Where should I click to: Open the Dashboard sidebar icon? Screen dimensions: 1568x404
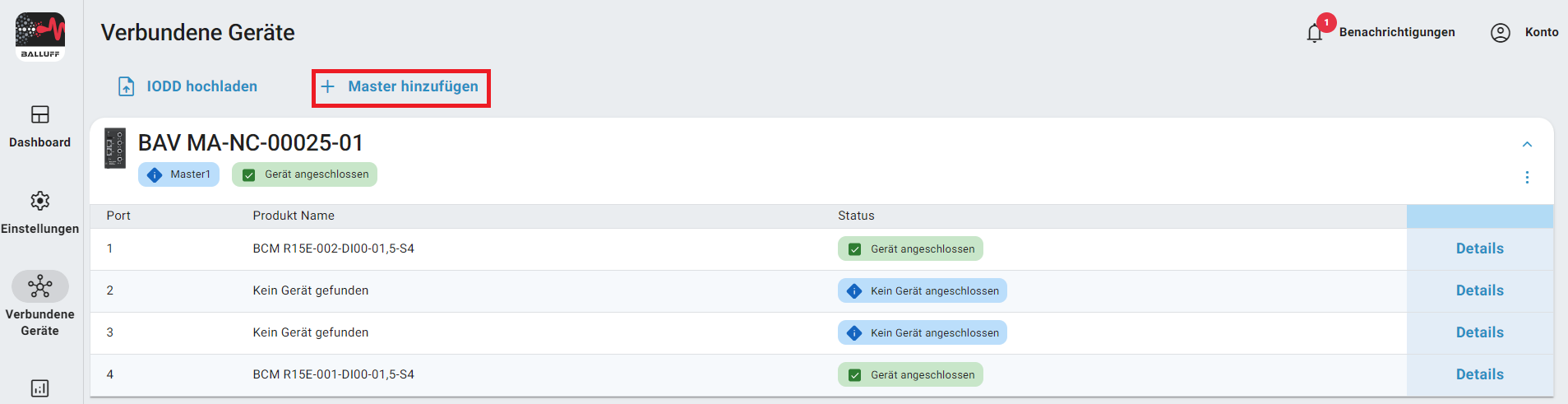[39, 114]
